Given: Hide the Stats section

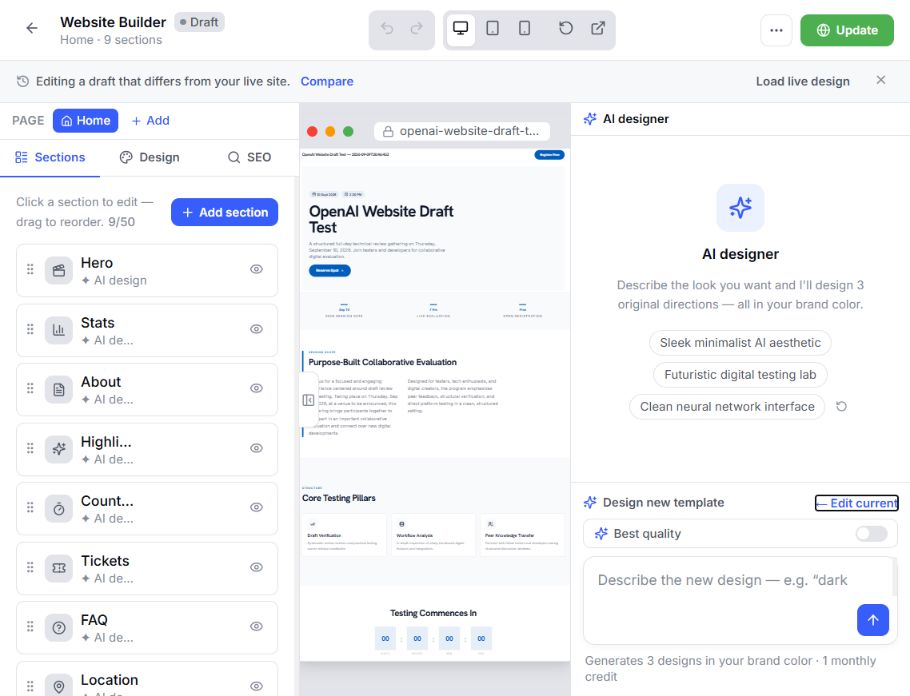Looking at the screenshot, I should [x=257, y=329].
